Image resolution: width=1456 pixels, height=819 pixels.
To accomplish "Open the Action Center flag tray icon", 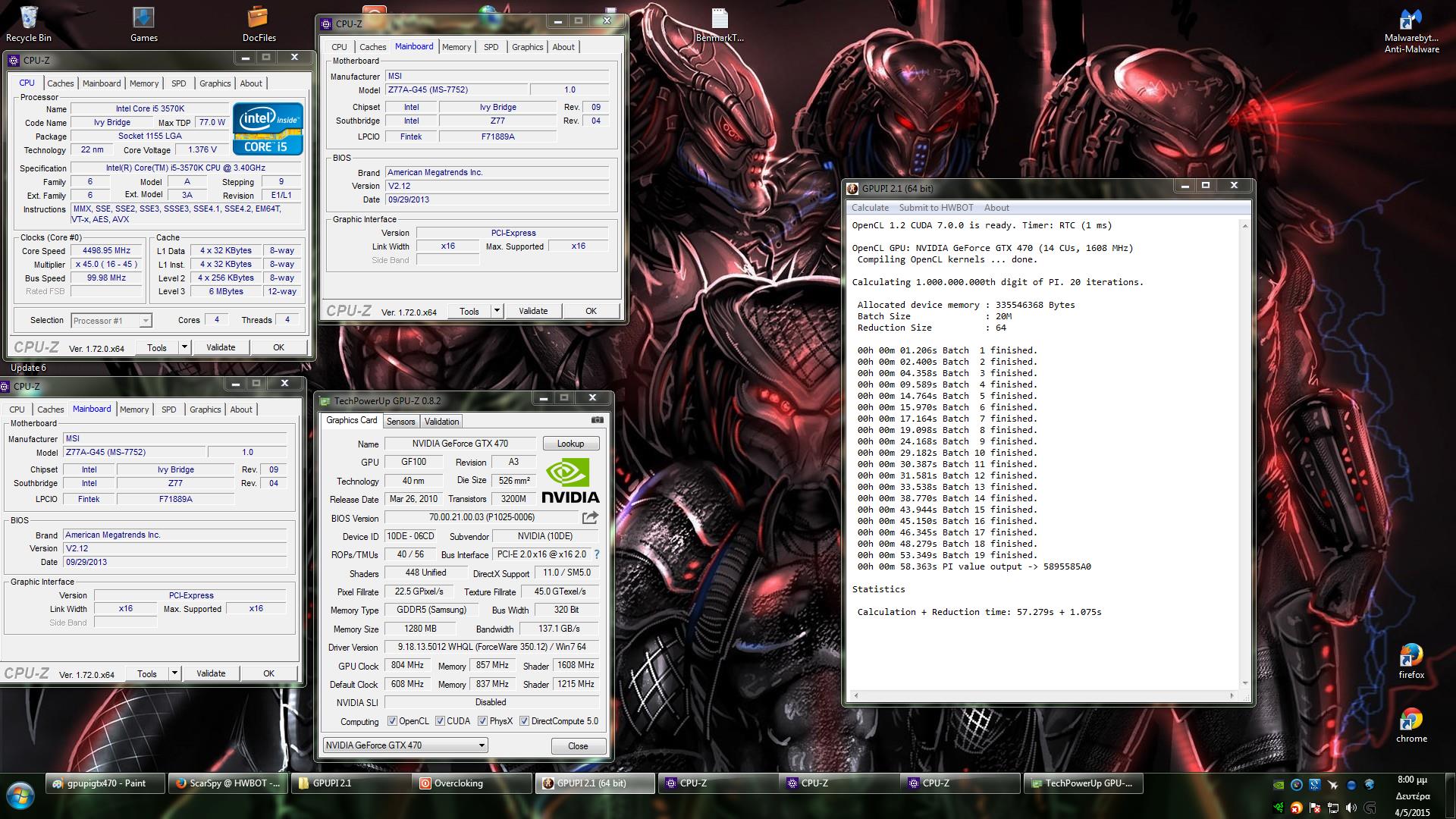I will (1314, 808).
